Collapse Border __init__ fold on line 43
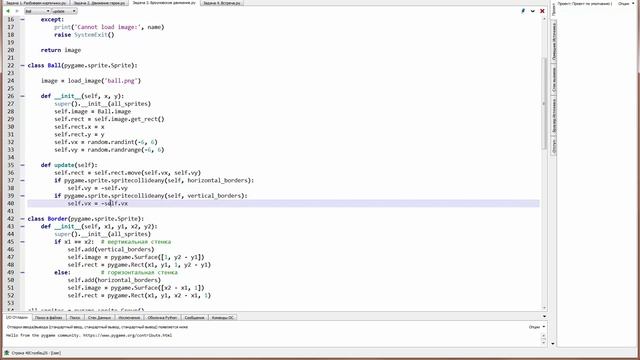The height and width of the screenshot is (360, 640). point(22,227)
